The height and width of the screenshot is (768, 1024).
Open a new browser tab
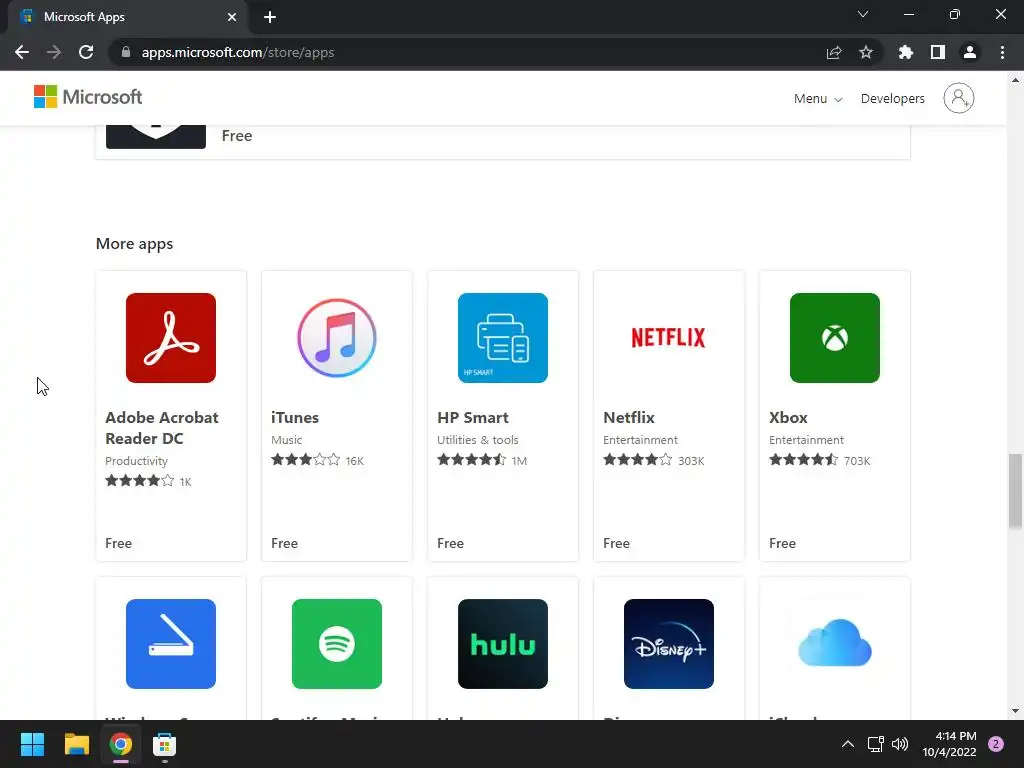coord(270,17)
